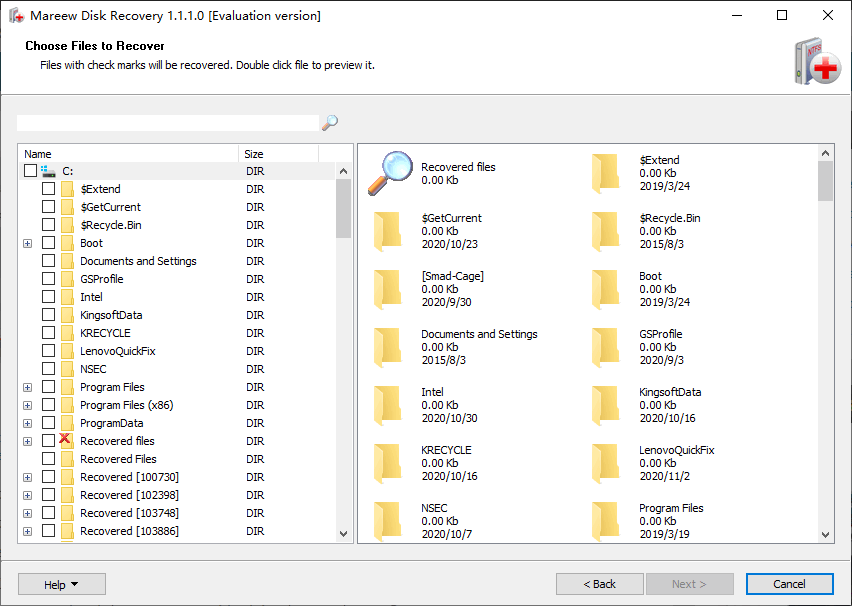Click the KRECYCLE folder icon in the right pane
This screenshot has width=852, height=606.
pyautogui.click(x=387, y=464)
